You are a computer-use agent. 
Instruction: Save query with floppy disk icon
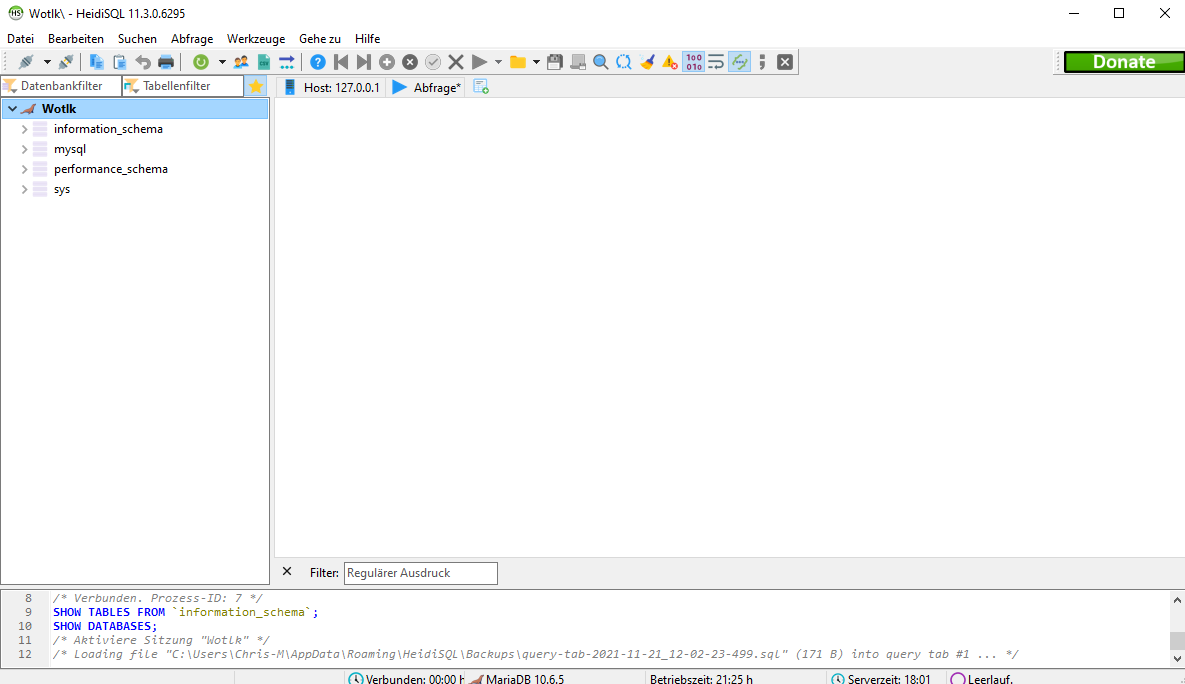[x=555, y=62]
